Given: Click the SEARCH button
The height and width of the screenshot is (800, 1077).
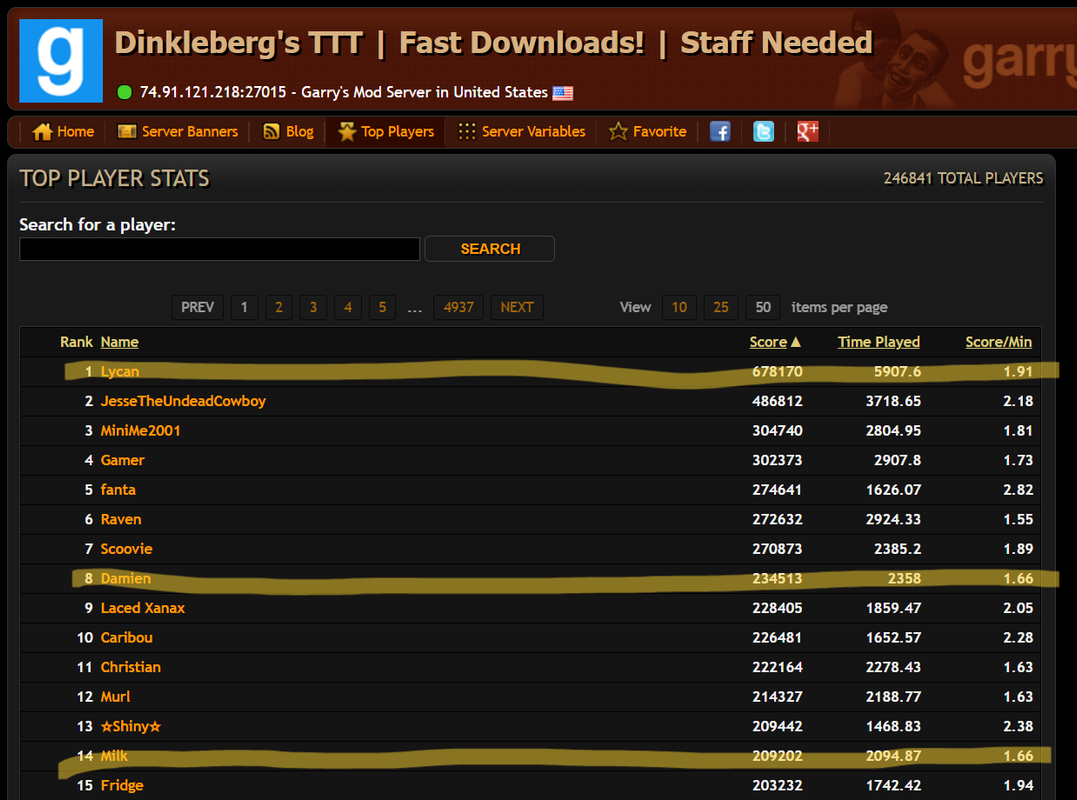Looking at the screenshot, I should tap(490, 249).
